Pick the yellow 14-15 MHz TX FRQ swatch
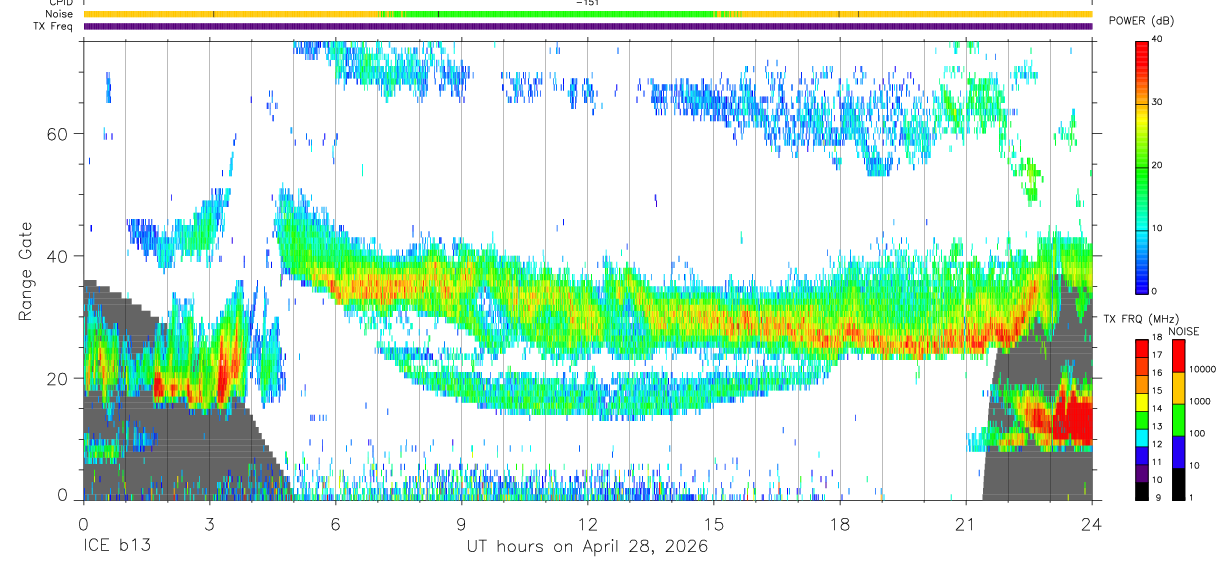This screenshot has width=1228, height=567. point(1142,402)
